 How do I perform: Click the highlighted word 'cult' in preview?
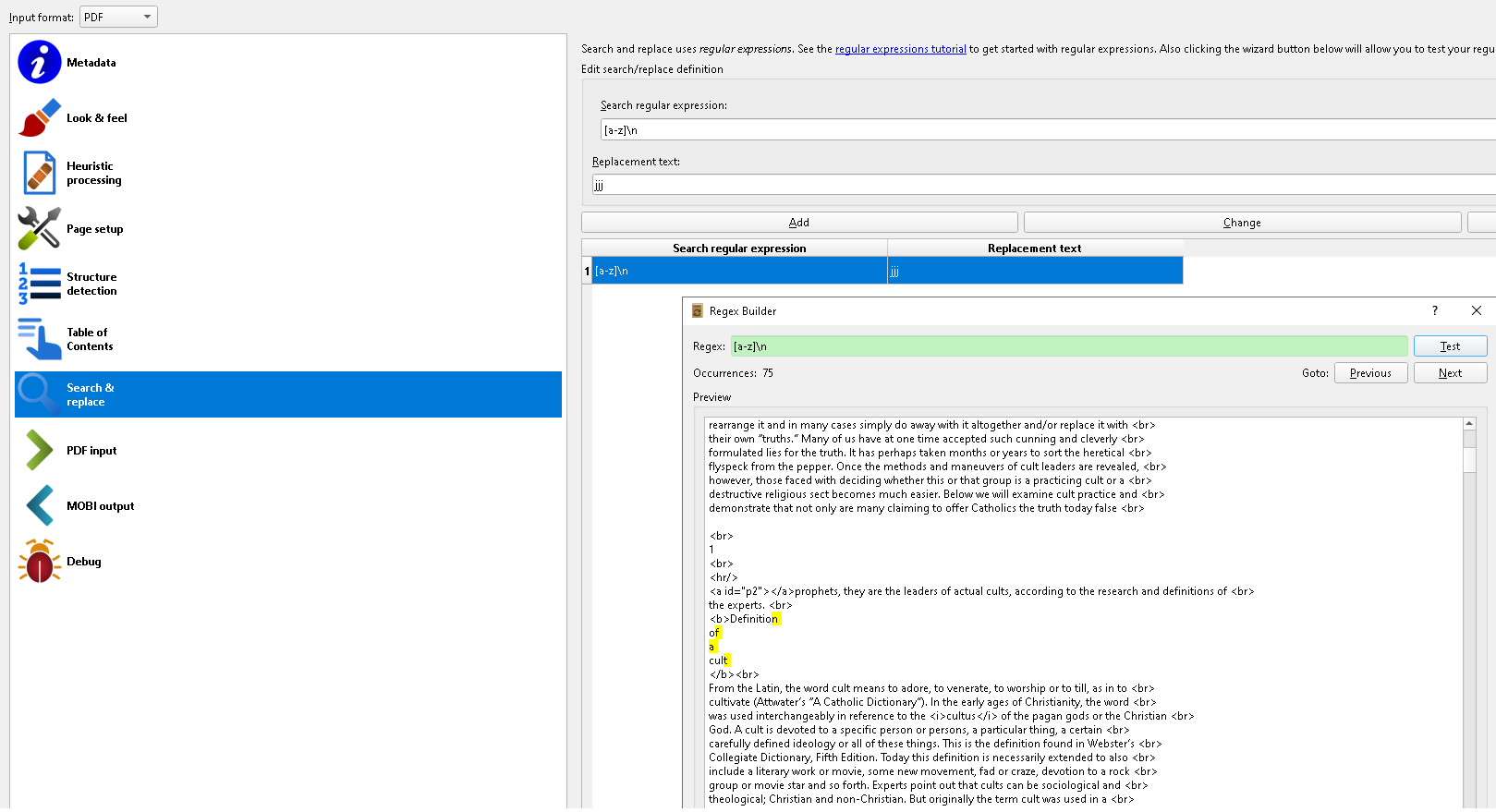[718, 661]
